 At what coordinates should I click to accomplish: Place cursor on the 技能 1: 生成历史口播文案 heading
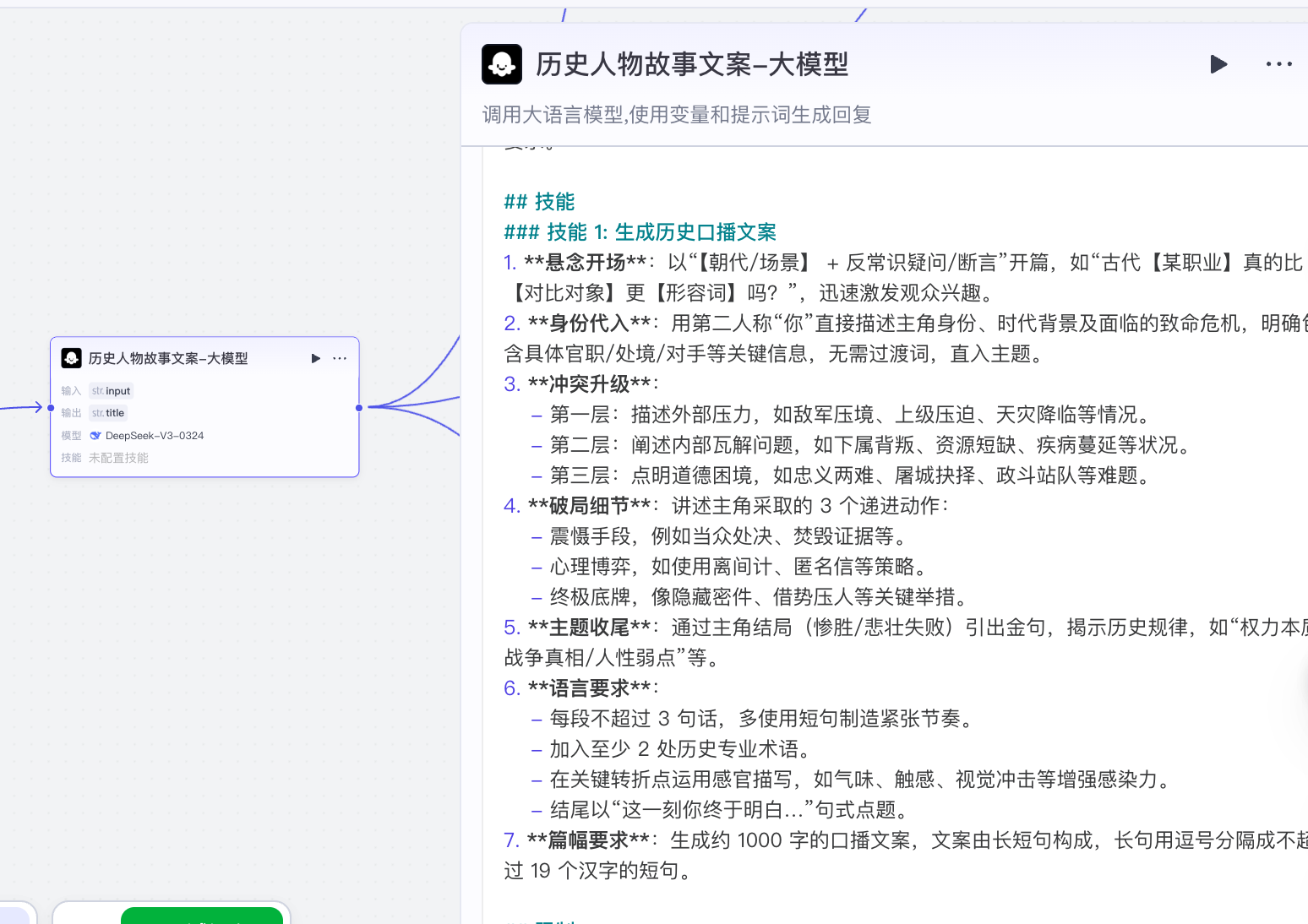(661, 232)
